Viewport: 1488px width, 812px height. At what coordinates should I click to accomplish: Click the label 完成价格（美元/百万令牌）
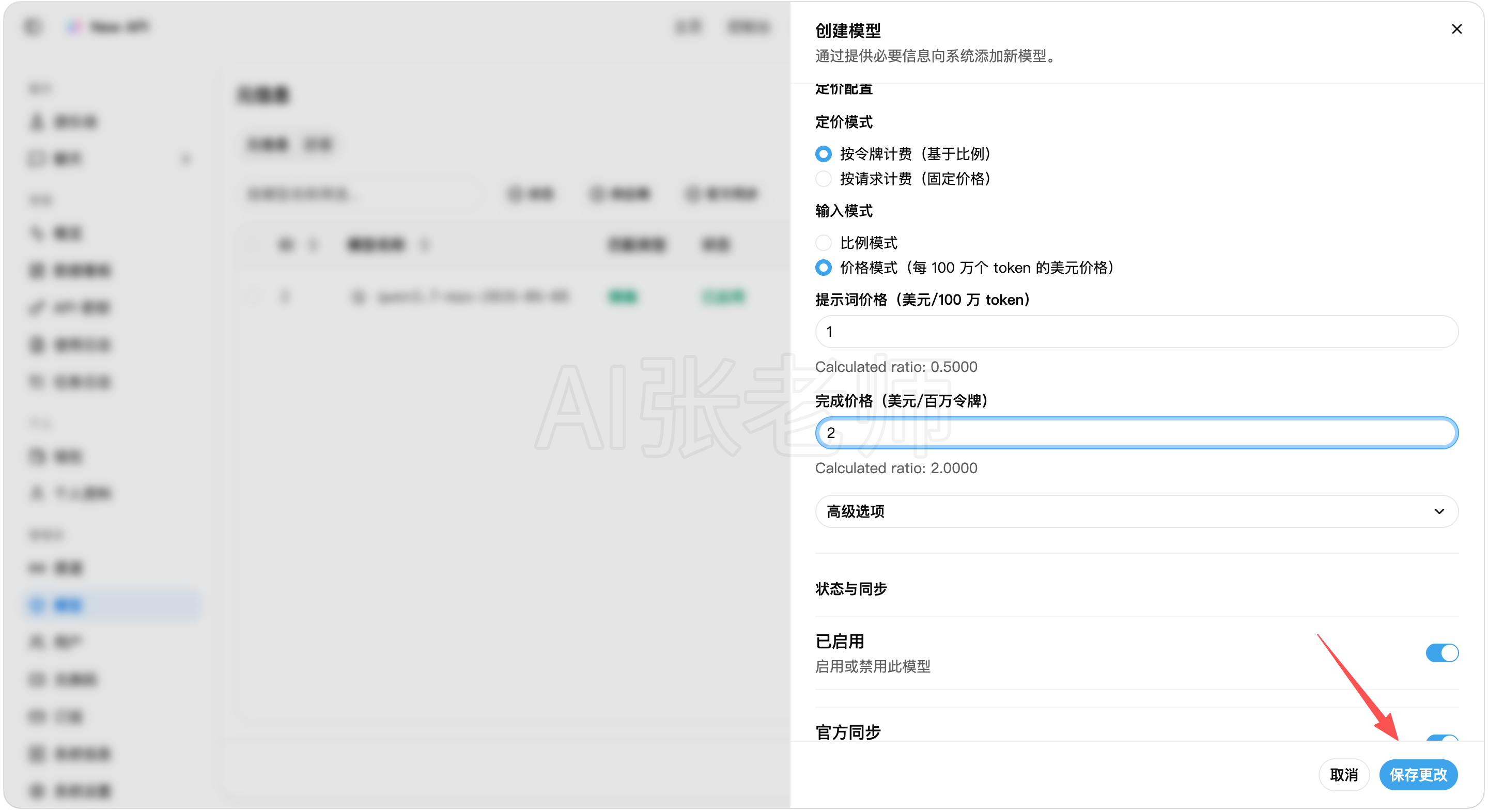(902, 401)
